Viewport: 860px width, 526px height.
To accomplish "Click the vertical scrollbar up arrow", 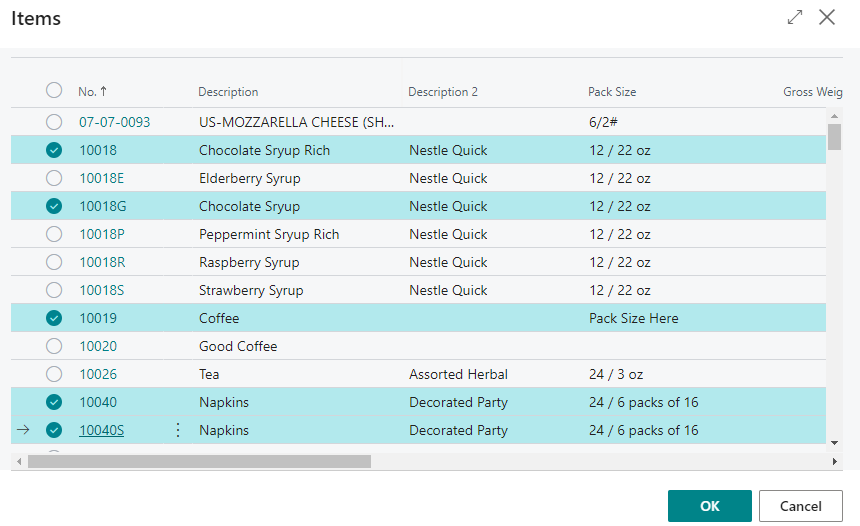I will pos(834,117).
